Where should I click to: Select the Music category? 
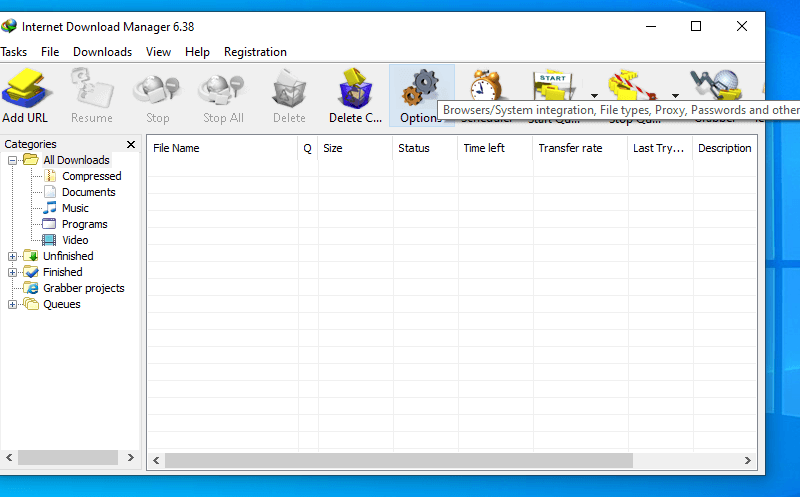click(75, 208)
